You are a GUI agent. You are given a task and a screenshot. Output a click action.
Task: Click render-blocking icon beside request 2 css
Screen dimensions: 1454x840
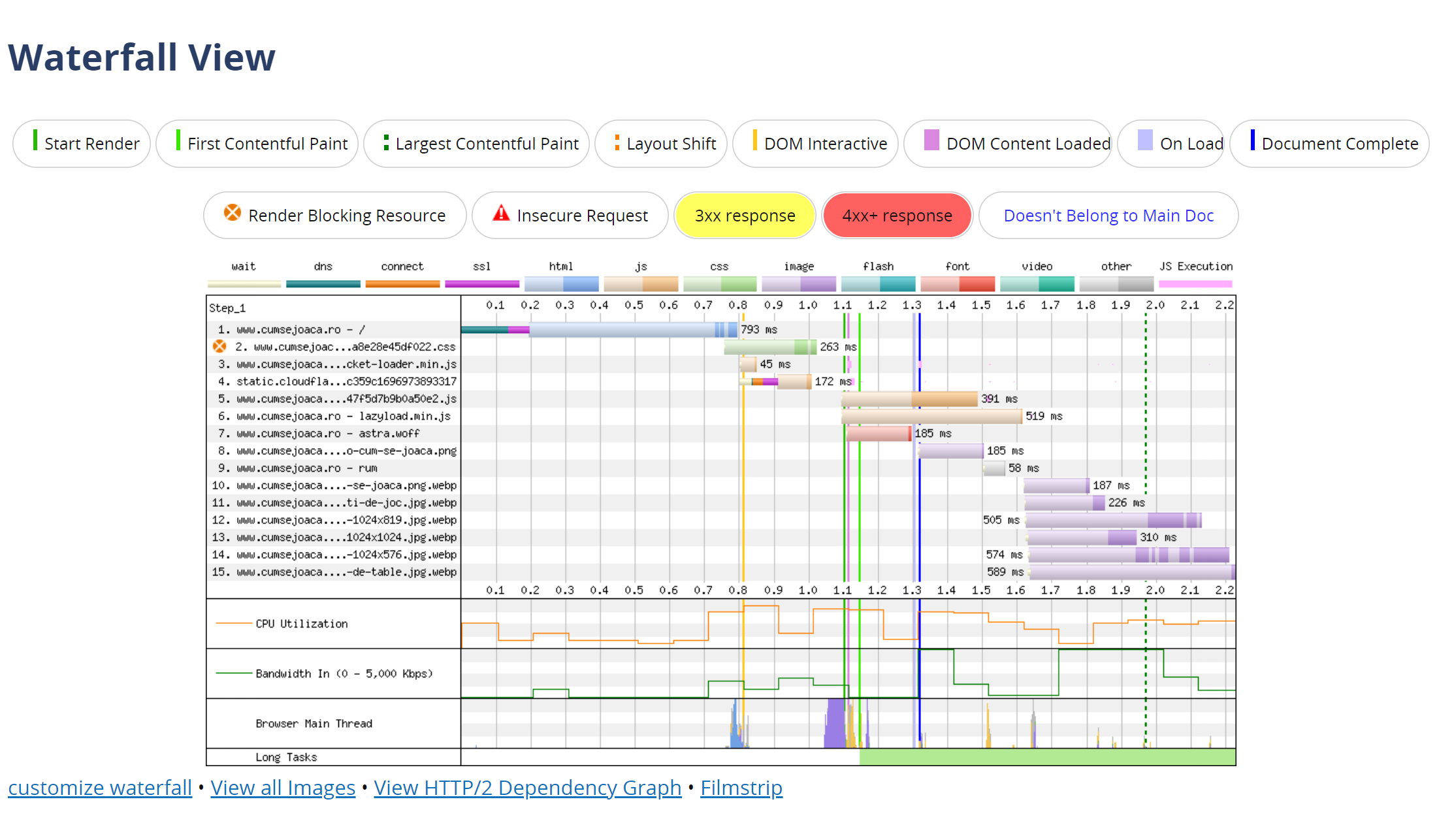(219, 346)
